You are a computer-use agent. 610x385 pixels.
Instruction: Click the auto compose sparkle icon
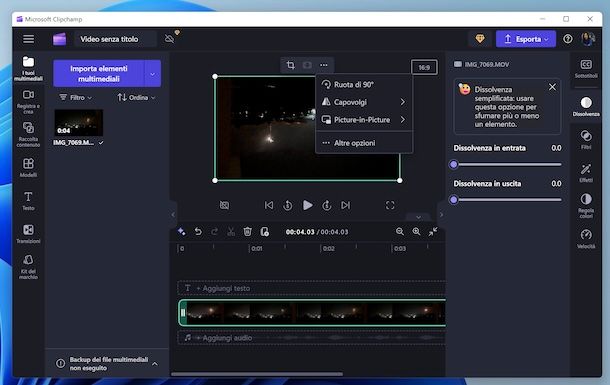[x=181, y=232]
